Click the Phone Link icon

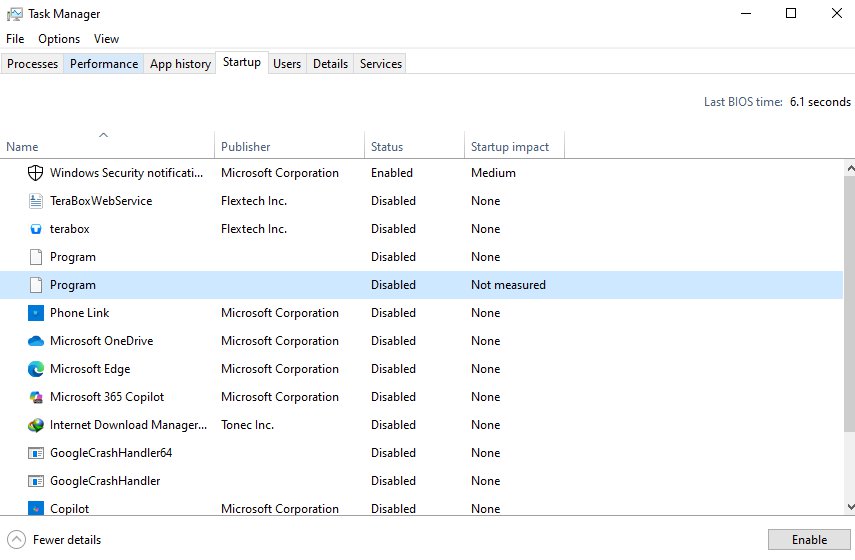[x=36, y=313]
